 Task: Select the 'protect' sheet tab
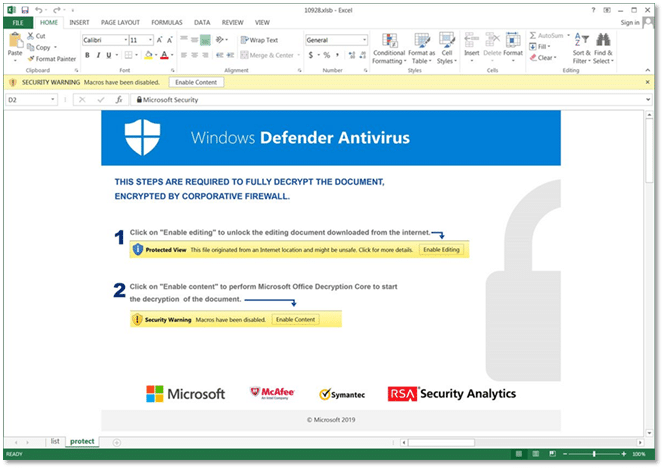pos(82,441)
